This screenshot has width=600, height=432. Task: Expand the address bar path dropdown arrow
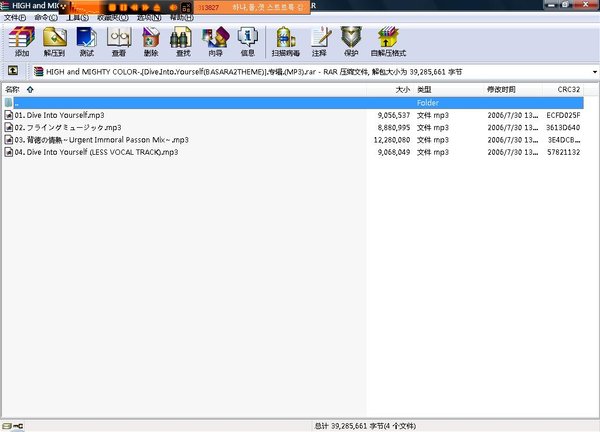[595, 72]
